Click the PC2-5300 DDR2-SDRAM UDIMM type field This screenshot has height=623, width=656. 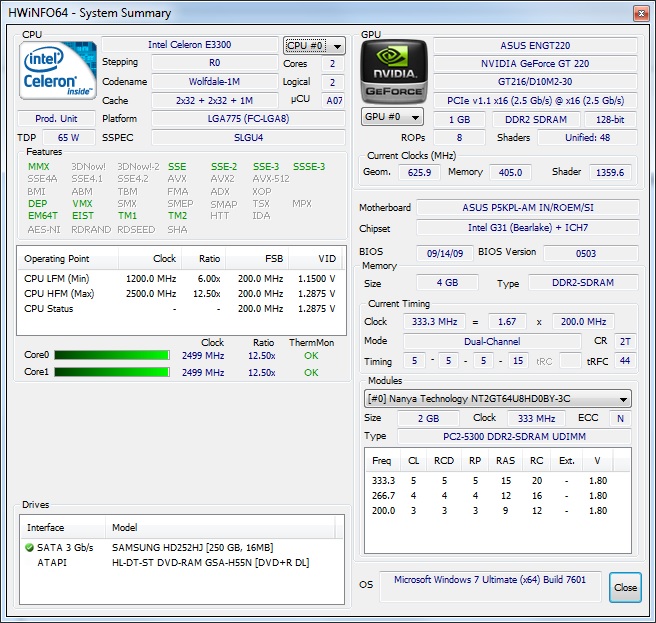(x=514, y=436)
